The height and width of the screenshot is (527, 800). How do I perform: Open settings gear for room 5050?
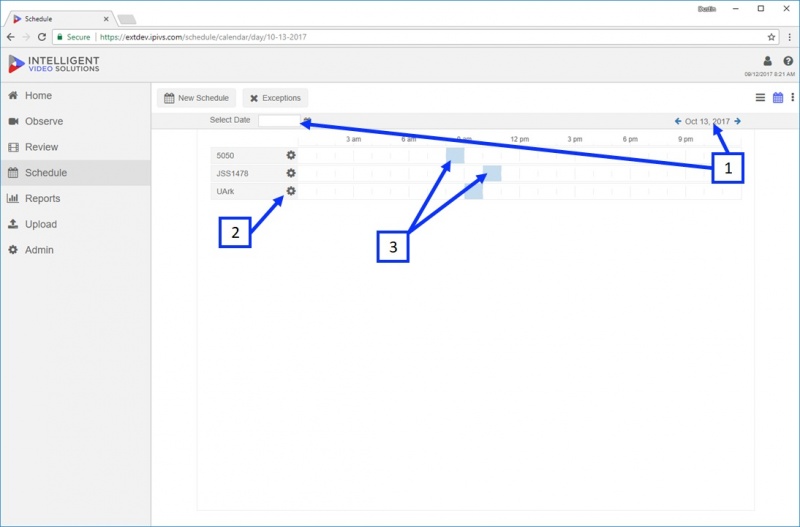click(x=291, y=155)
